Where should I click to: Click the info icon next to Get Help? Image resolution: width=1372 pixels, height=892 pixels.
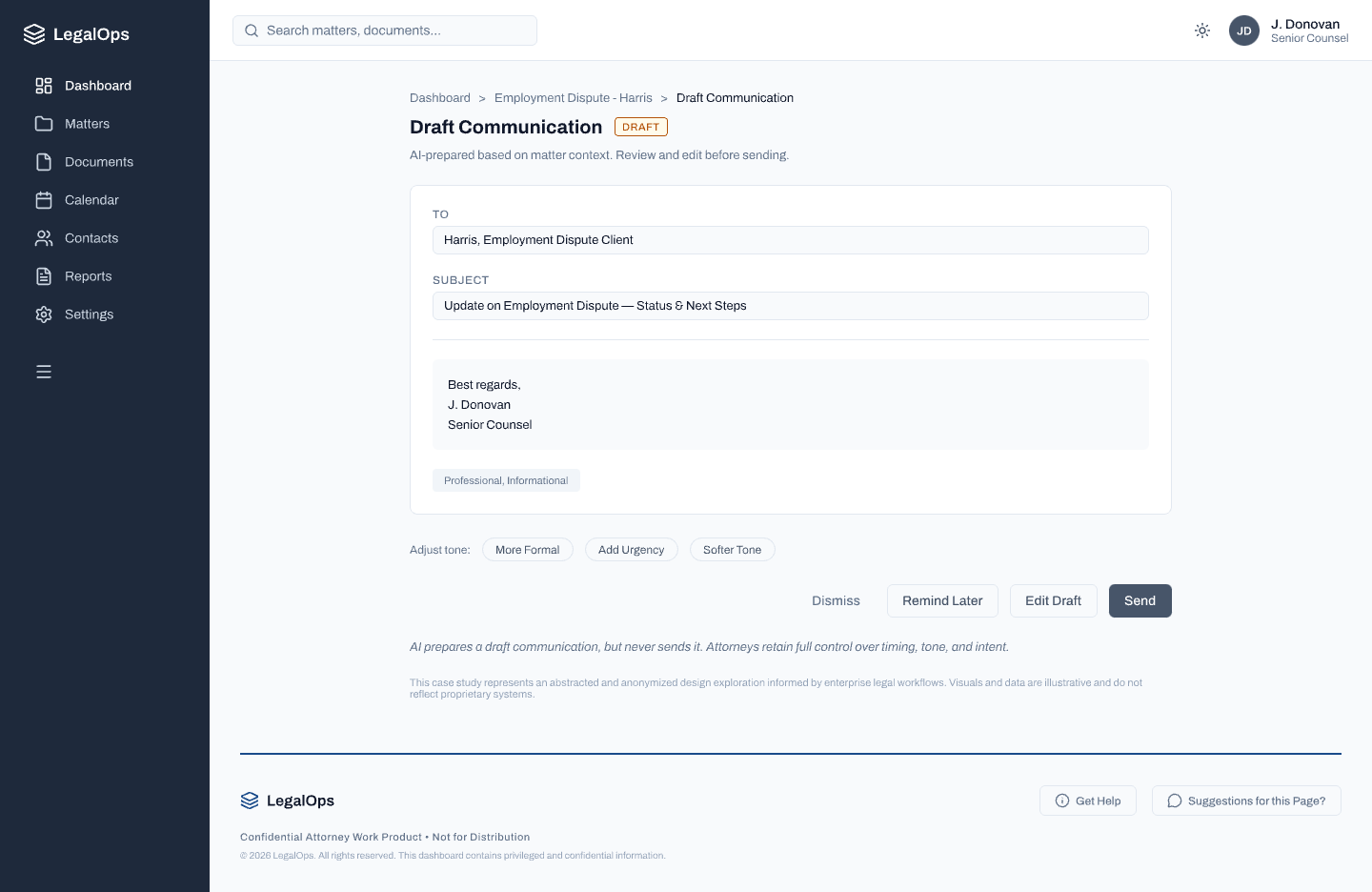[x=1060, y=801]
